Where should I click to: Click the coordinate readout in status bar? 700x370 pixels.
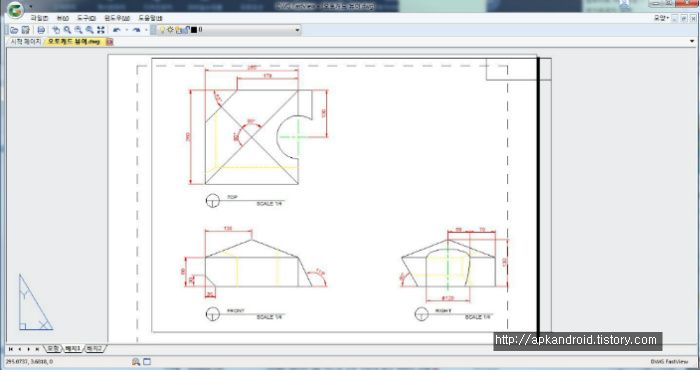click(29, 362)
